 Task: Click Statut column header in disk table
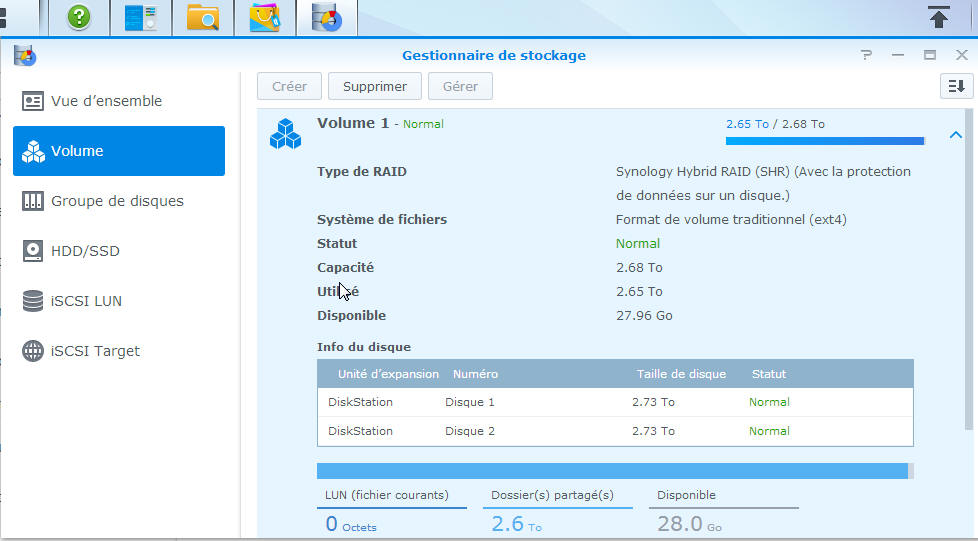point(768,374)
